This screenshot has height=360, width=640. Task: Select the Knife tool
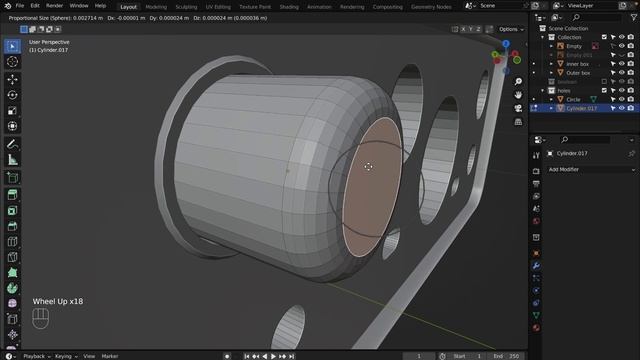point(12,257)
